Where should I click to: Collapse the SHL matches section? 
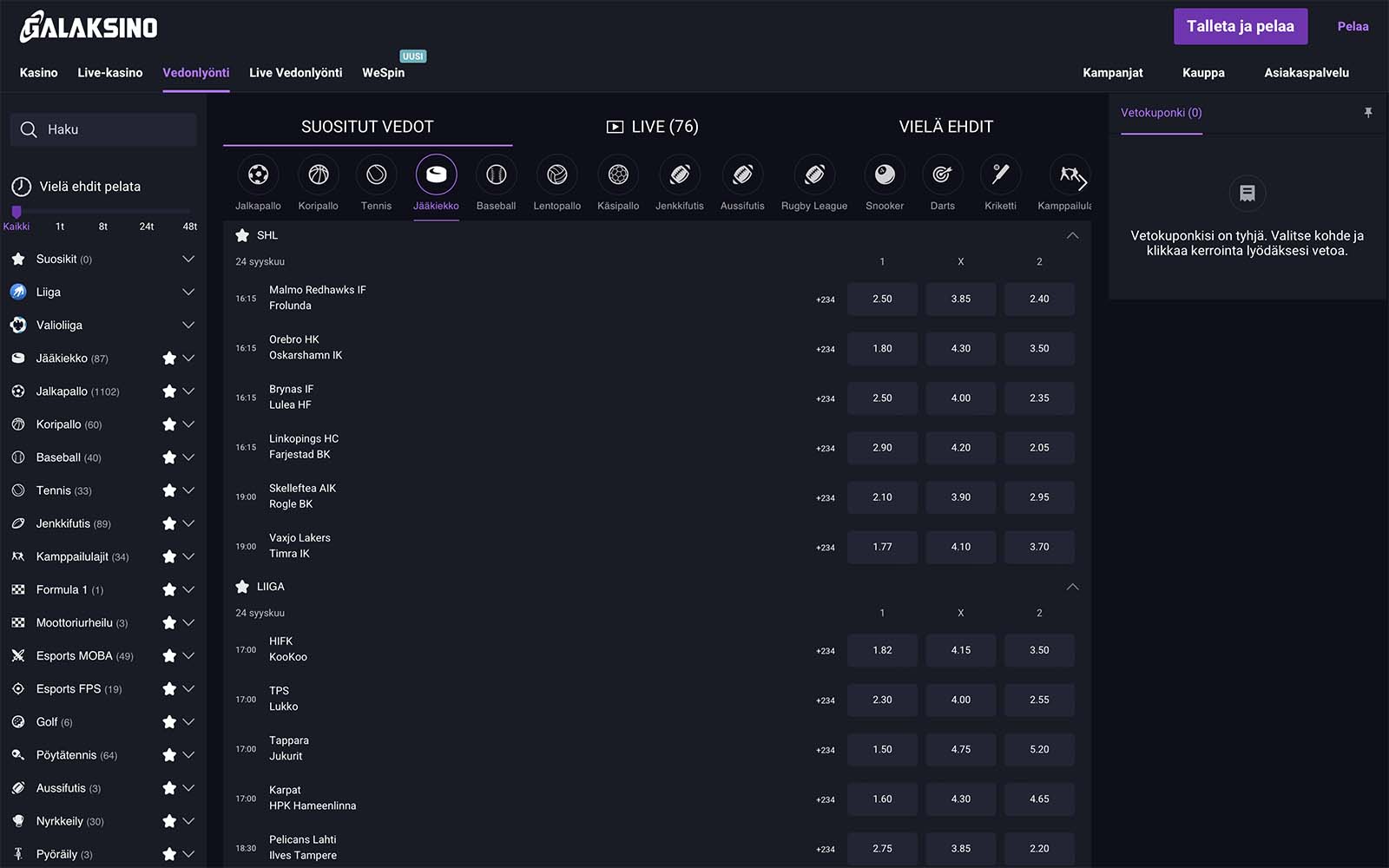pos(1072,235)
